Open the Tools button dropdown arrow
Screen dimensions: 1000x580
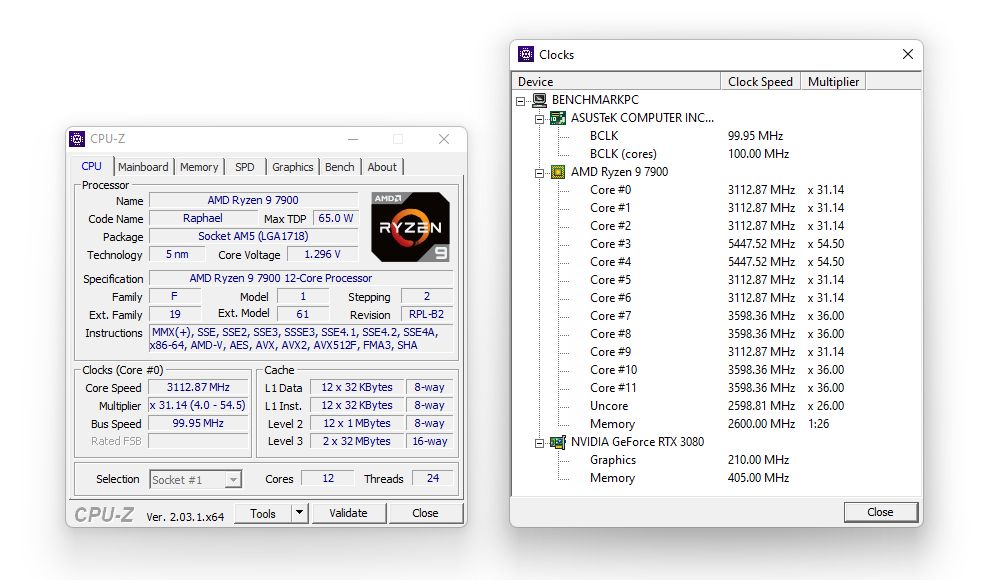coord(300,513)
